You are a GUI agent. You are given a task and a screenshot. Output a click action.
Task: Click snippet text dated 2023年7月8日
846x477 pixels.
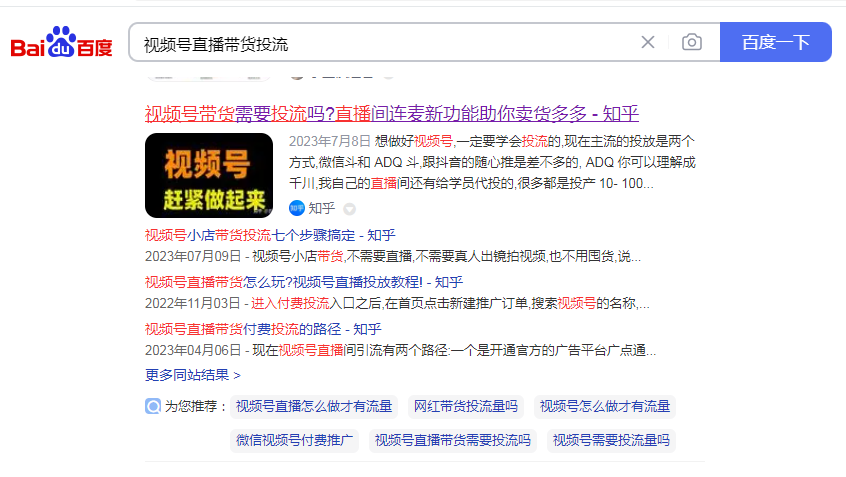click(x=492, y=162)
